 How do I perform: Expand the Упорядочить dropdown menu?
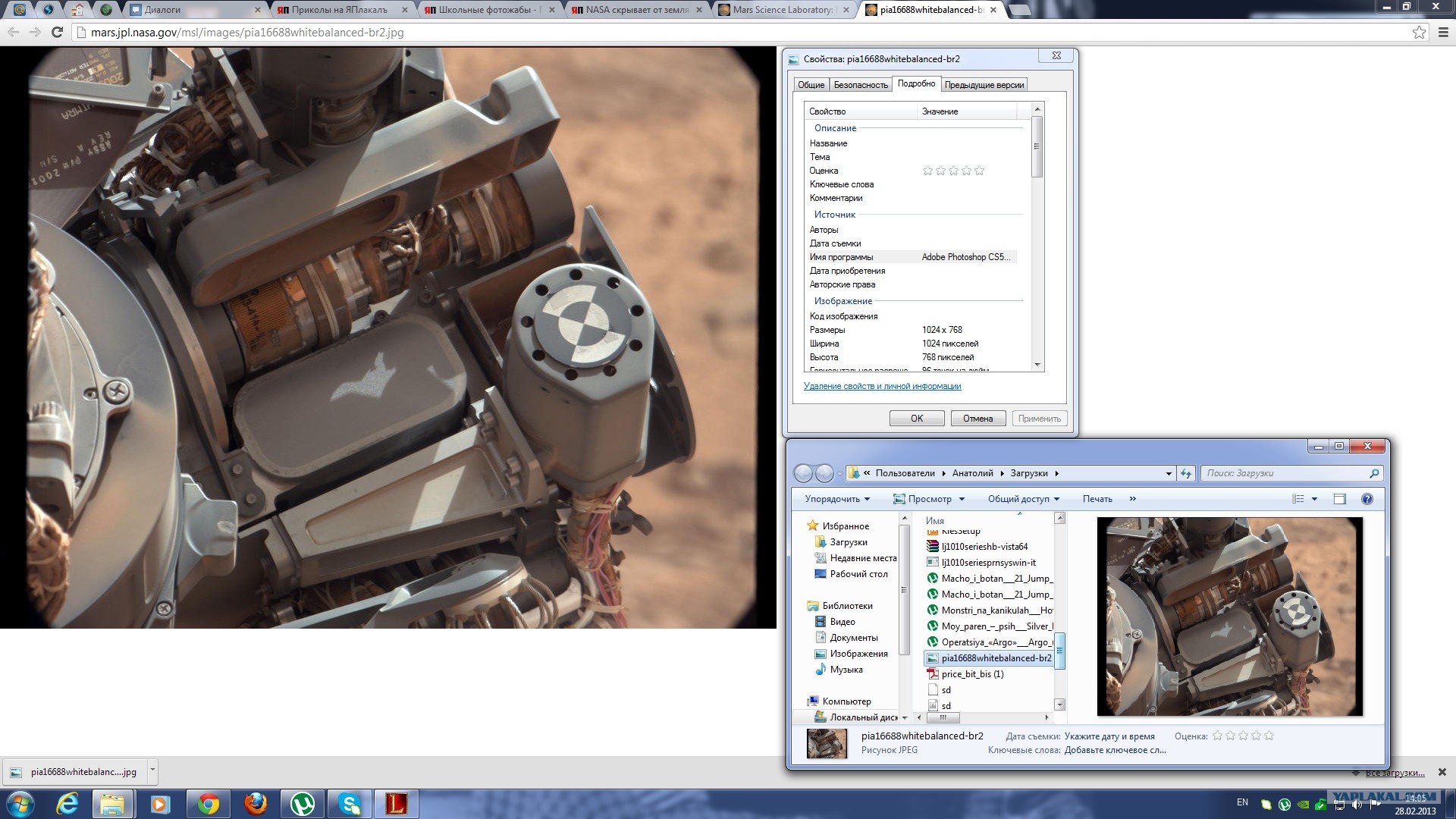pyautogui.click(x=837, y=499)
